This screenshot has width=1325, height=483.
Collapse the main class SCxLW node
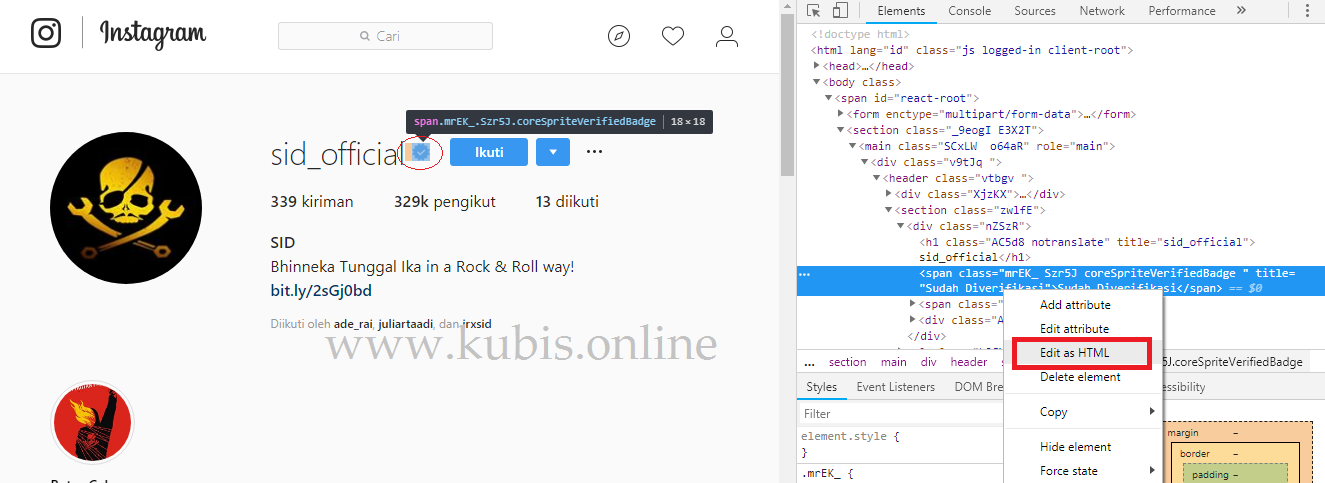pyautogui.click(x=853, y=146)
